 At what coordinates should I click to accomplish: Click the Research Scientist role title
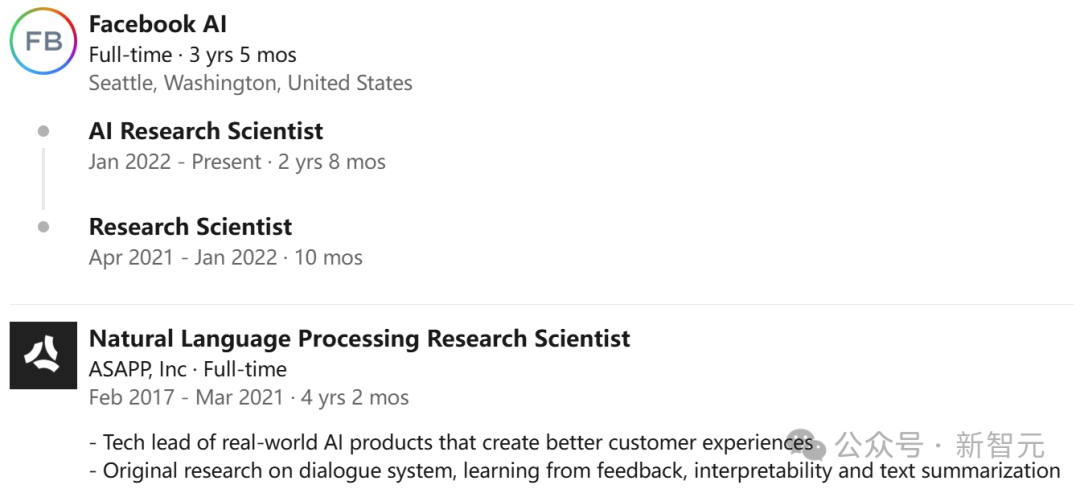[190, 227]
